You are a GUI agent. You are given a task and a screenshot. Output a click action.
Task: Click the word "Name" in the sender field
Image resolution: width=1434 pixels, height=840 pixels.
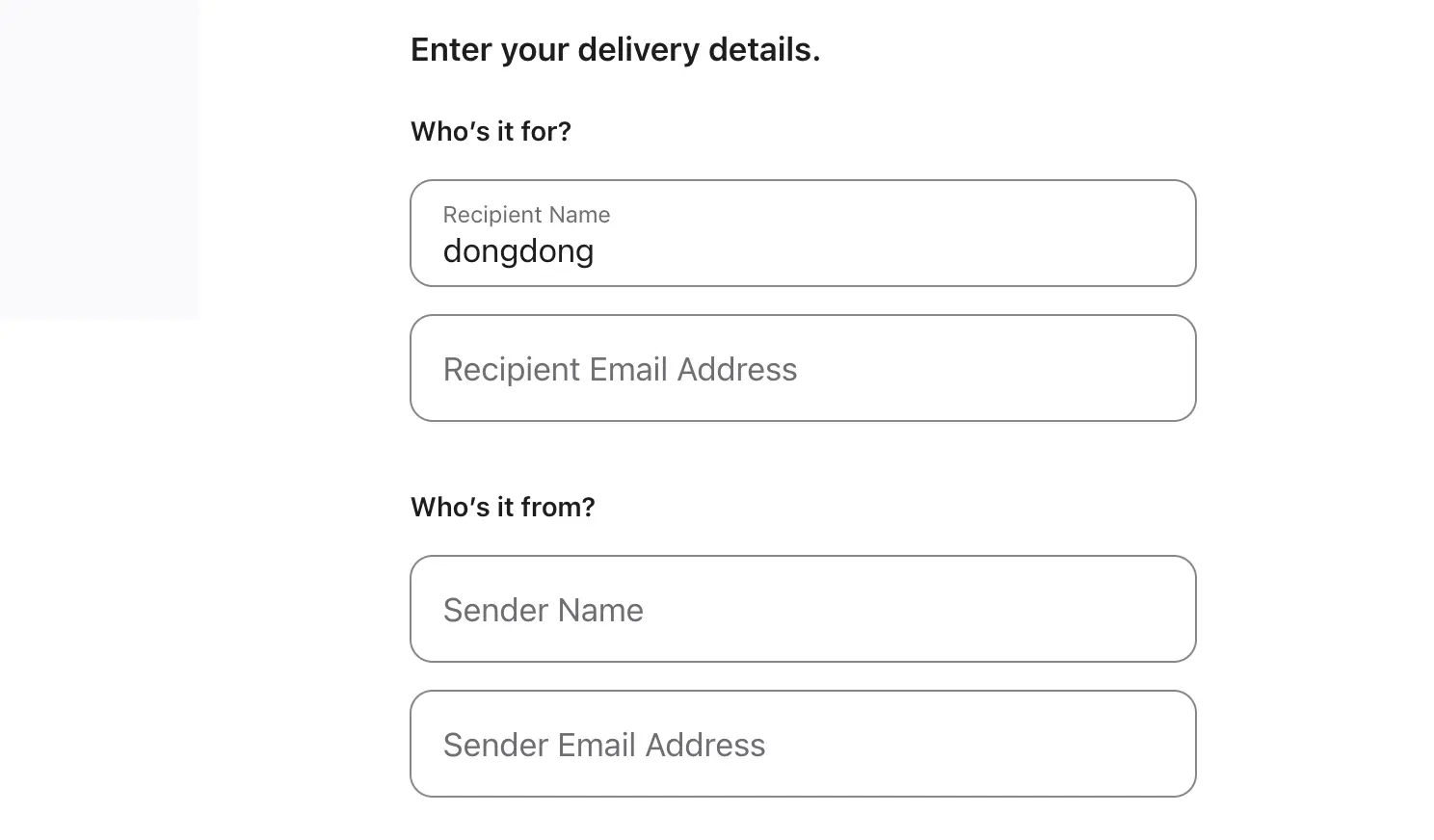(x=599, y=611)
